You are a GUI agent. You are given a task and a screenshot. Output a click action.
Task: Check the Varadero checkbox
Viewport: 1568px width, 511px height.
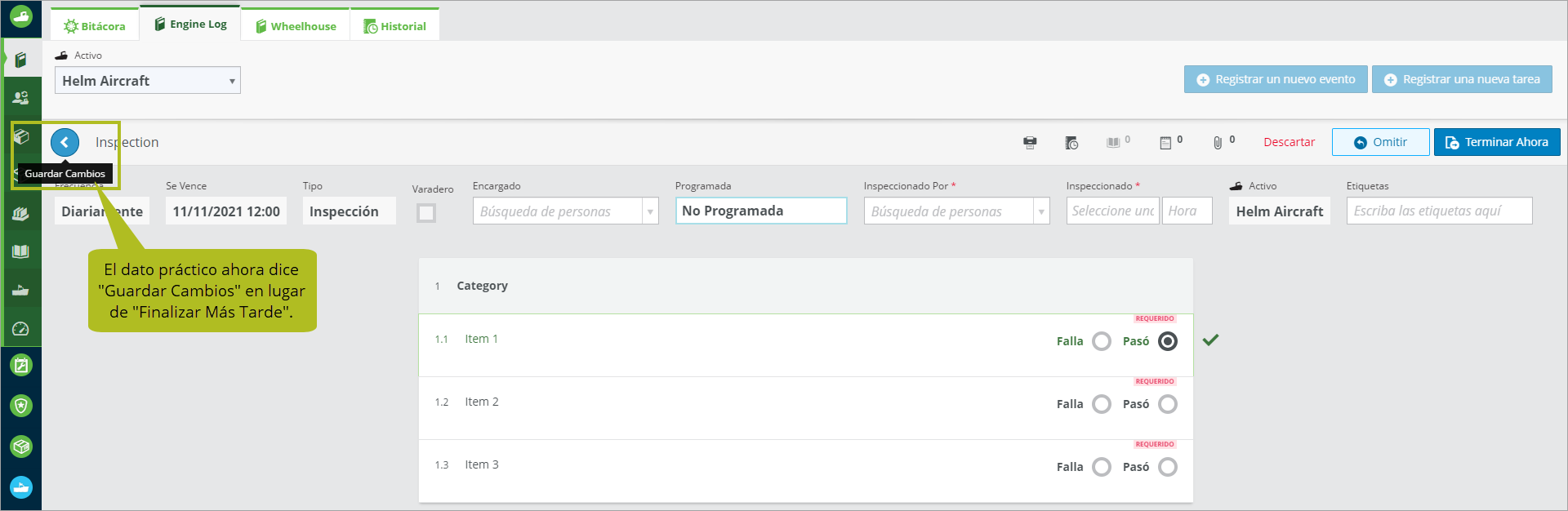[426, 213]
